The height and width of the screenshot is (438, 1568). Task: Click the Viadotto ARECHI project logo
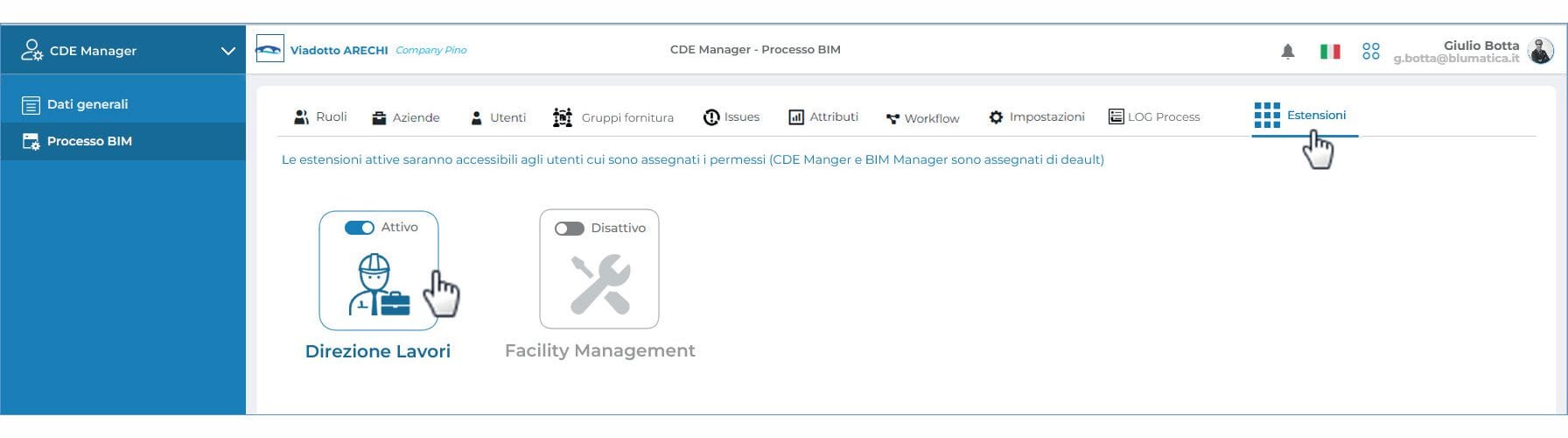pos(269,49)
